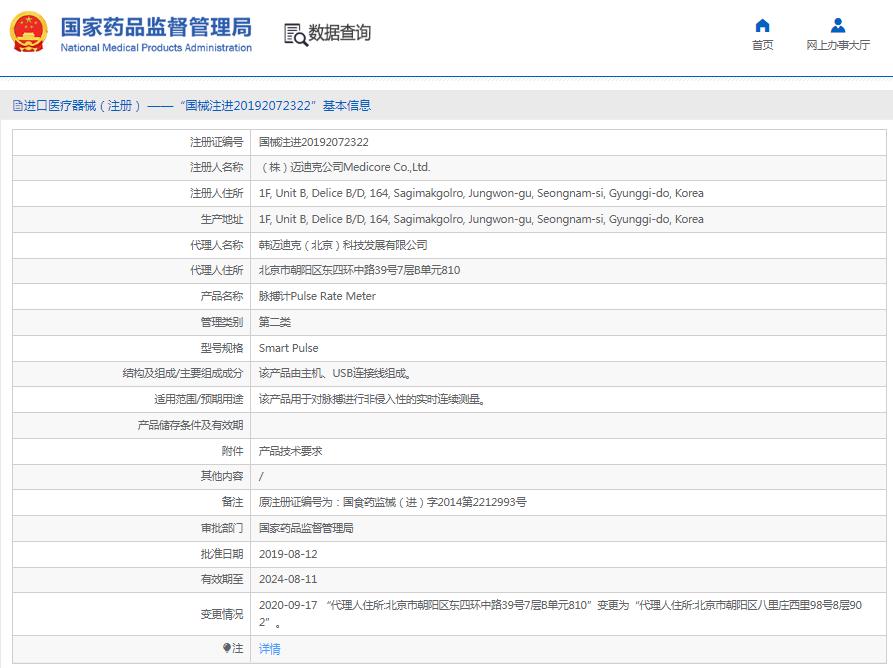
Task: Click the 数据查询 magnifier icon
Action: coord(295,34)
